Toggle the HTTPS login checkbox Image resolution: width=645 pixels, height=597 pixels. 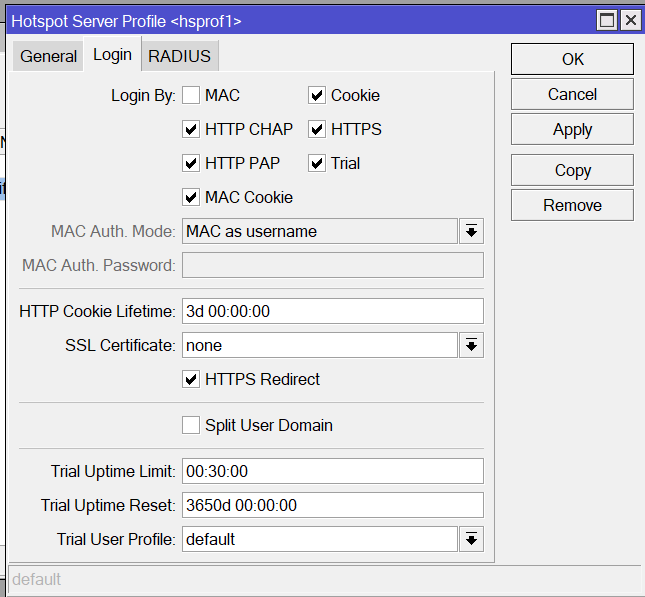point(317,129)
